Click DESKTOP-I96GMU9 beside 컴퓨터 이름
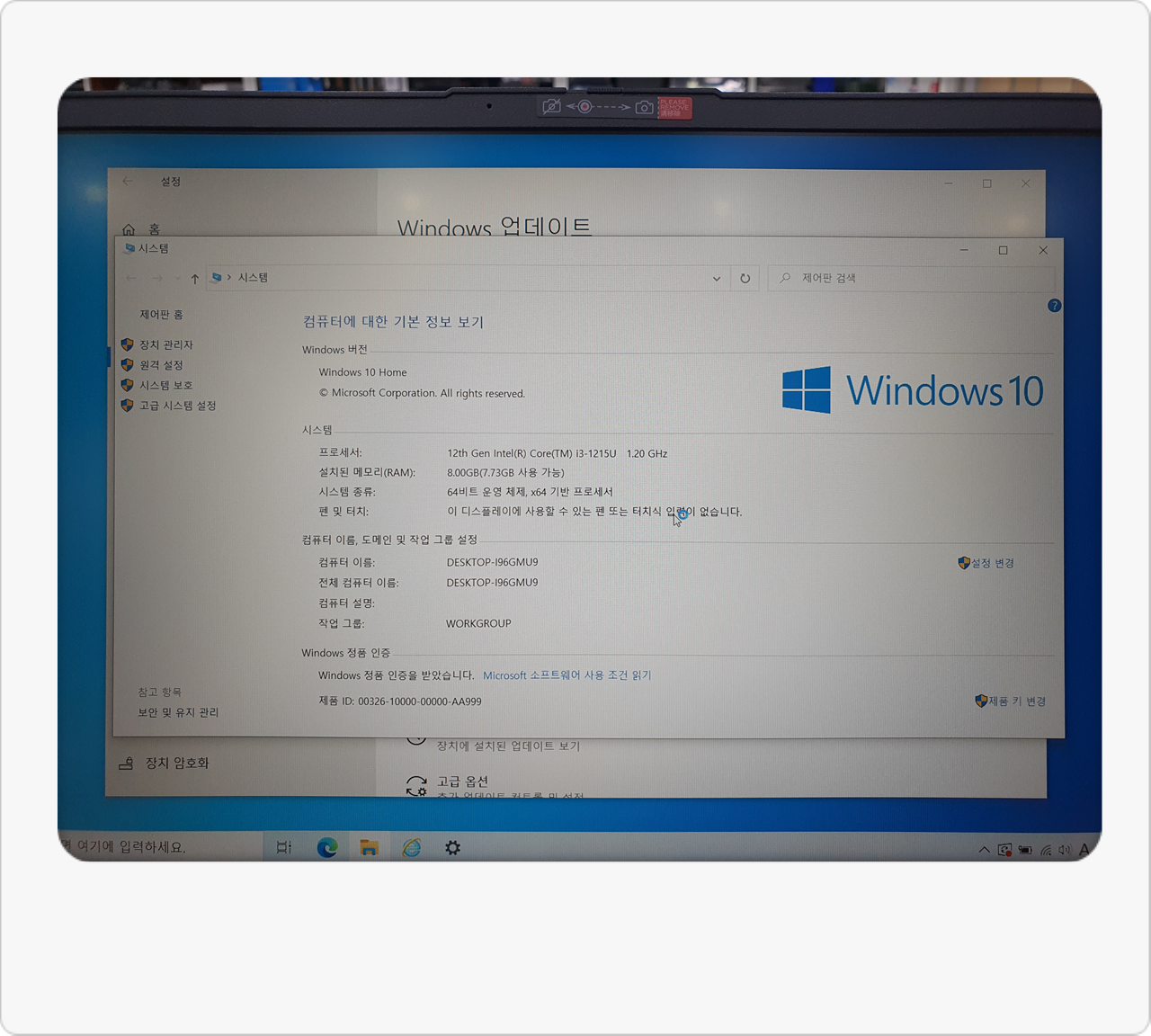Screen dimensions: 1151x1036 (x=492, y=562)
